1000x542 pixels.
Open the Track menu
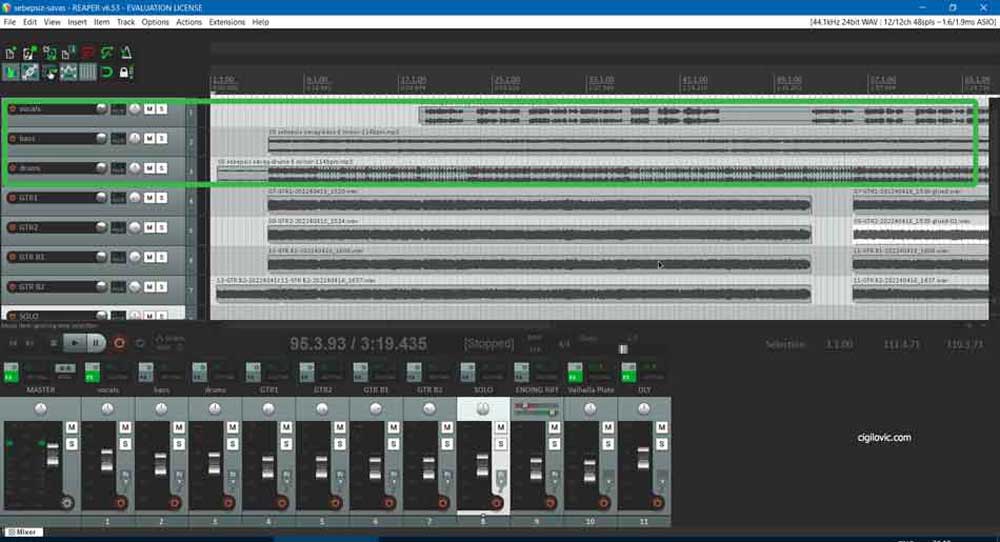(125, 21)
